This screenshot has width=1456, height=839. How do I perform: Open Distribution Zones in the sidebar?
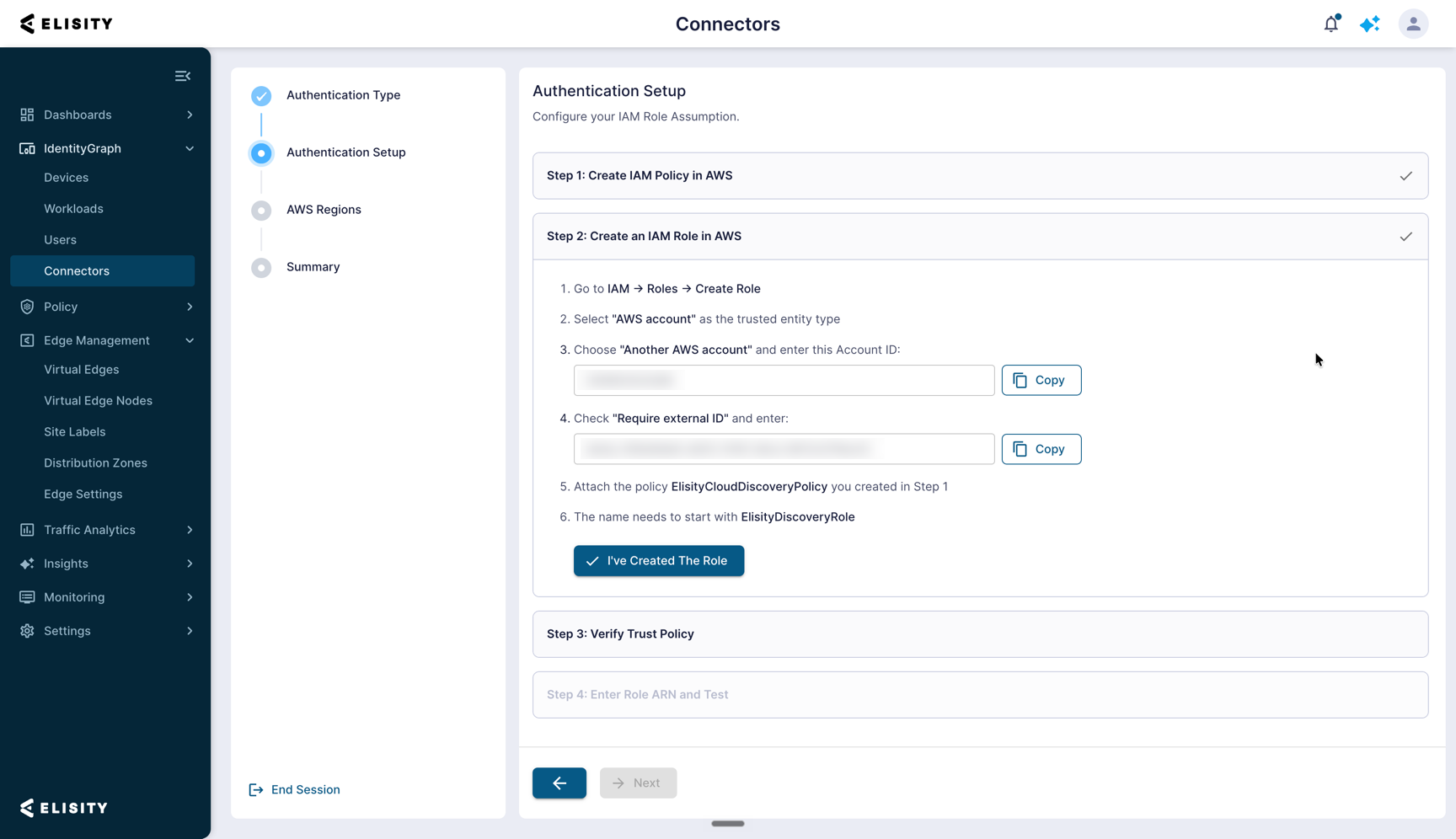95,463
